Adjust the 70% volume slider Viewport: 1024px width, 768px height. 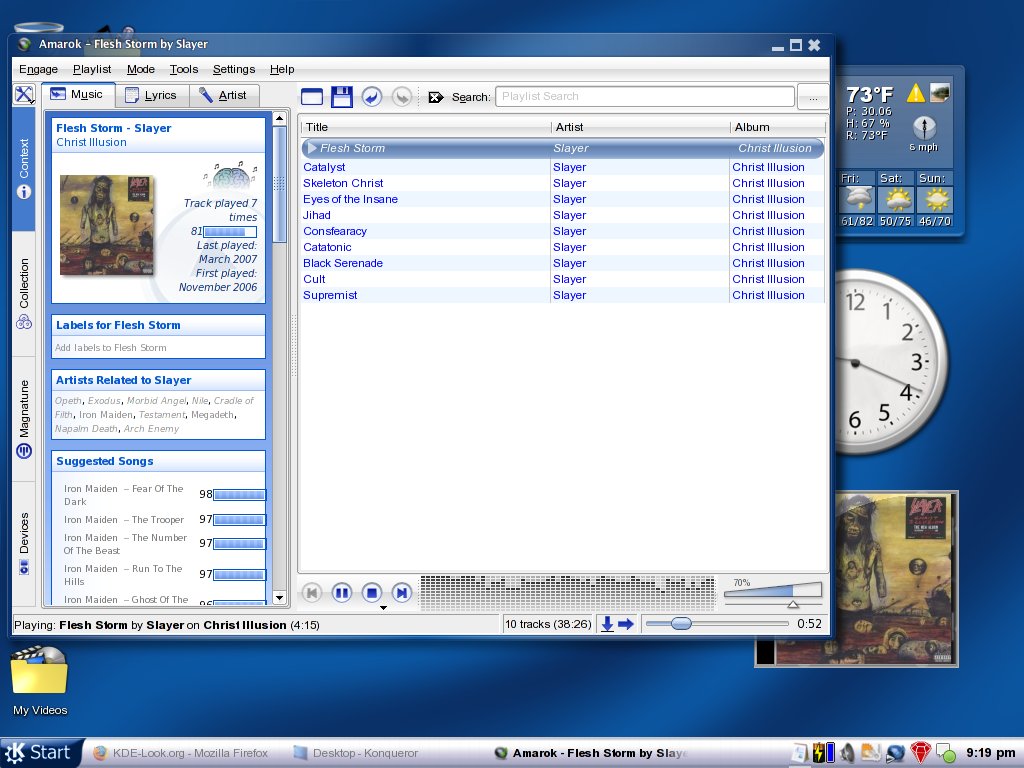[773, 589]
